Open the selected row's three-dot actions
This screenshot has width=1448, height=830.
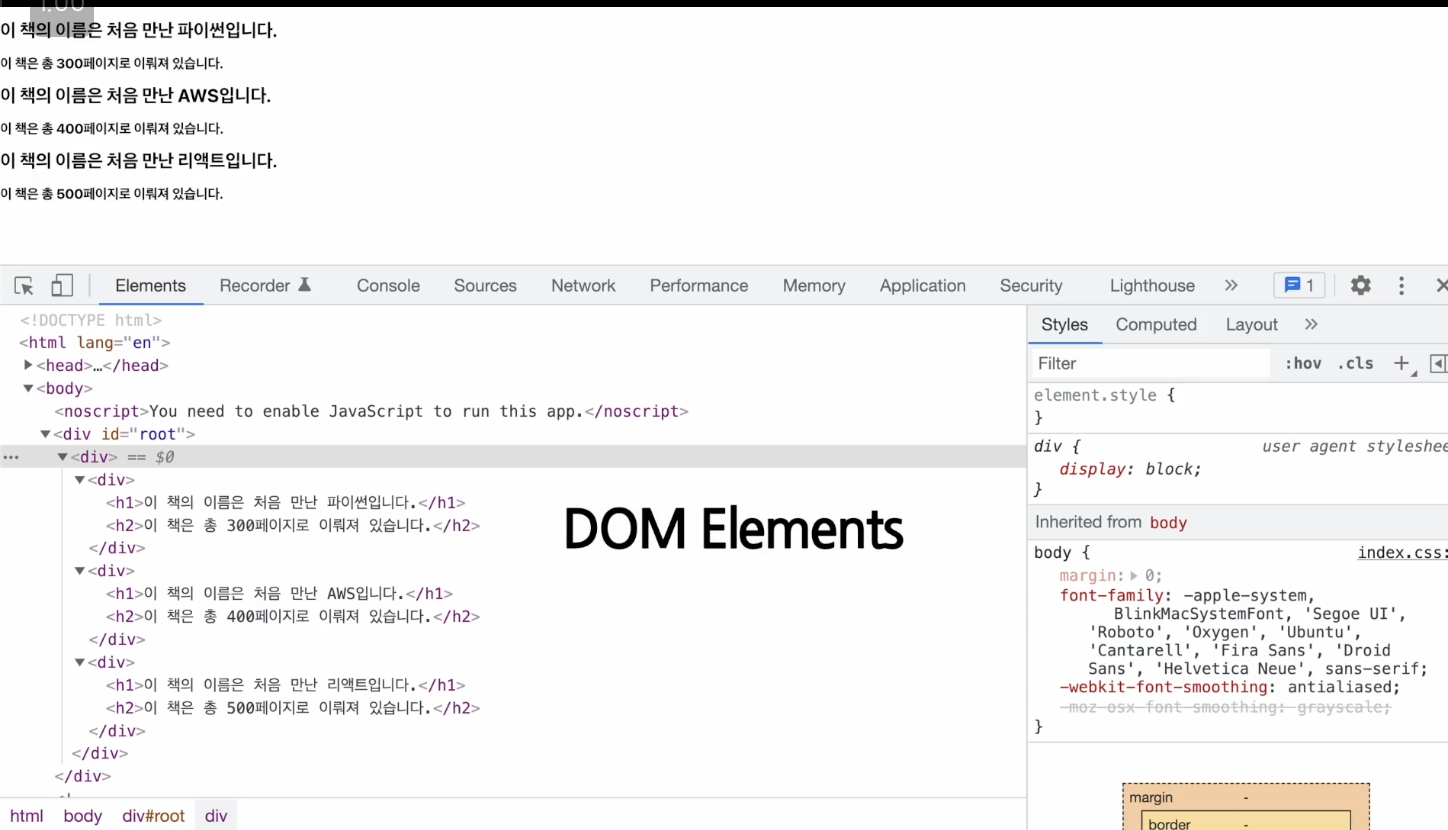[x=11, y=457]
